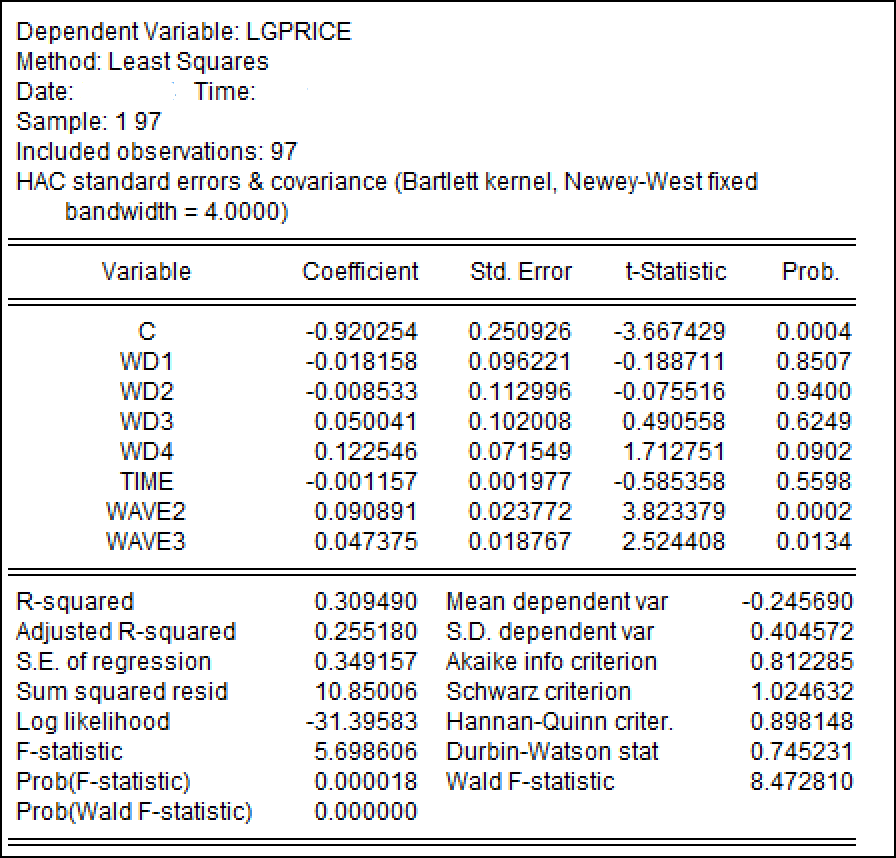This screenshot has width=896, height=858.
Task: Click the Dependent Variable: LGPRICE line
Action: click(x=184, y=32)
